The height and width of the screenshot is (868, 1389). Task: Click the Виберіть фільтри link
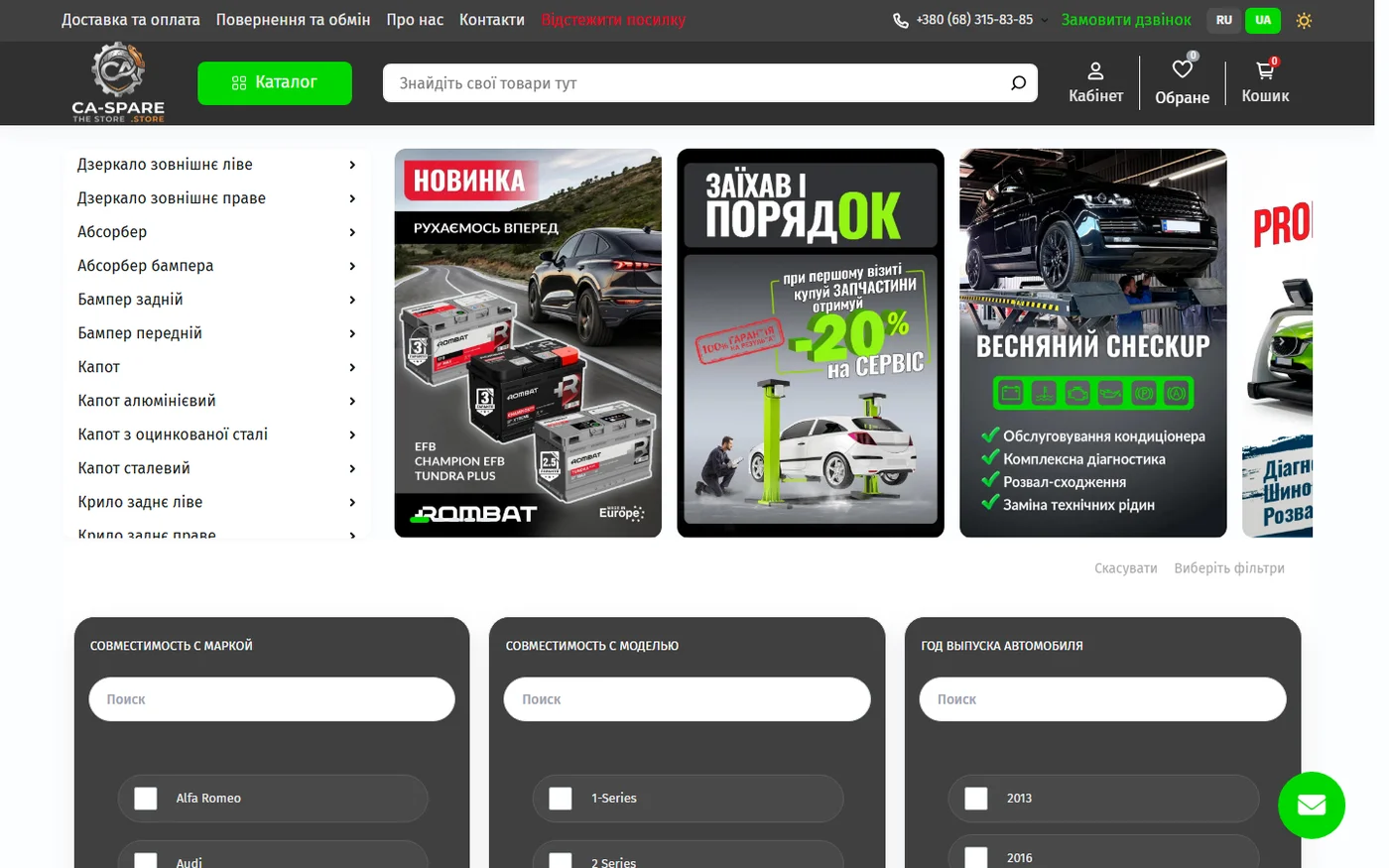1229,568
